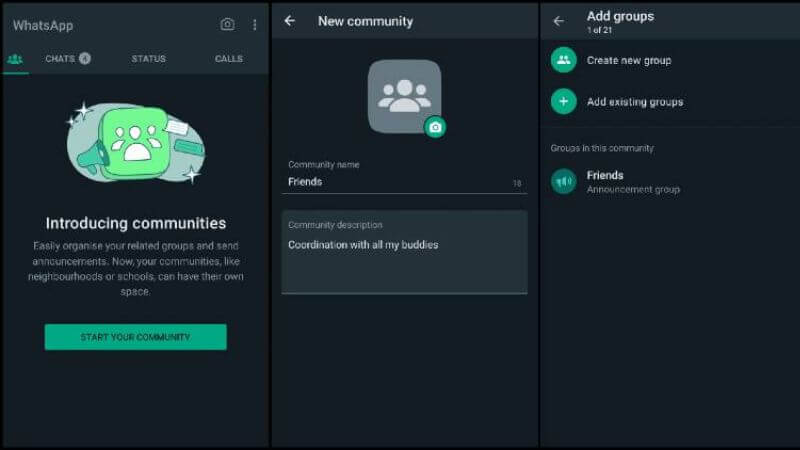Tap the communities illustration graphic
Screen dimensions: 800x450
[x=135, y=145]
